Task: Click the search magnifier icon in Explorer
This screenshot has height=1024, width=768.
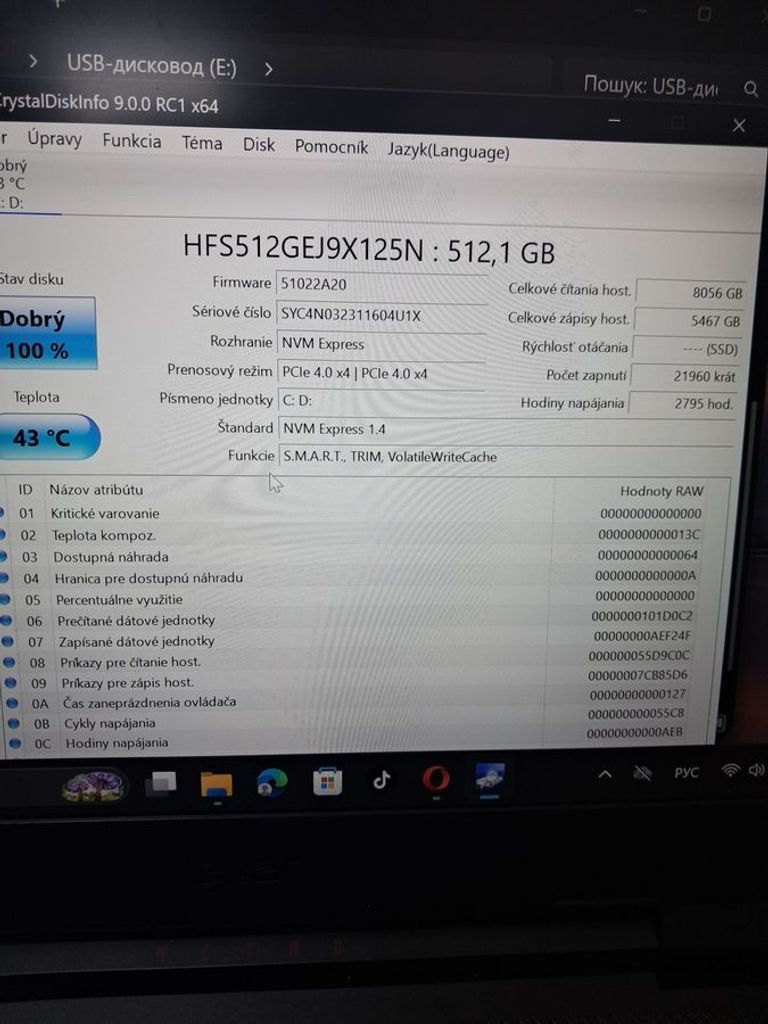Action: pyautogui.click(x=751, y=88)
